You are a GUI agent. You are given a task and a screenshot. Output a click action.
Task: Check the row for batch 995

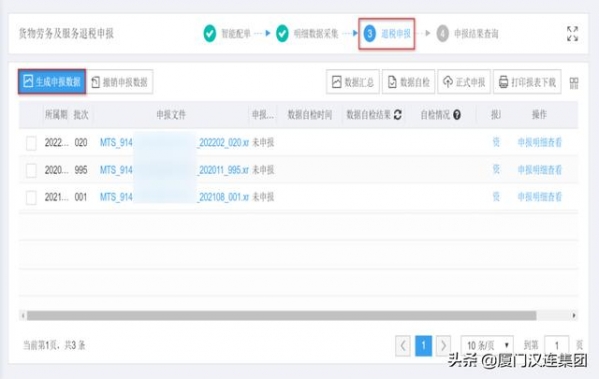click(31, 170)
